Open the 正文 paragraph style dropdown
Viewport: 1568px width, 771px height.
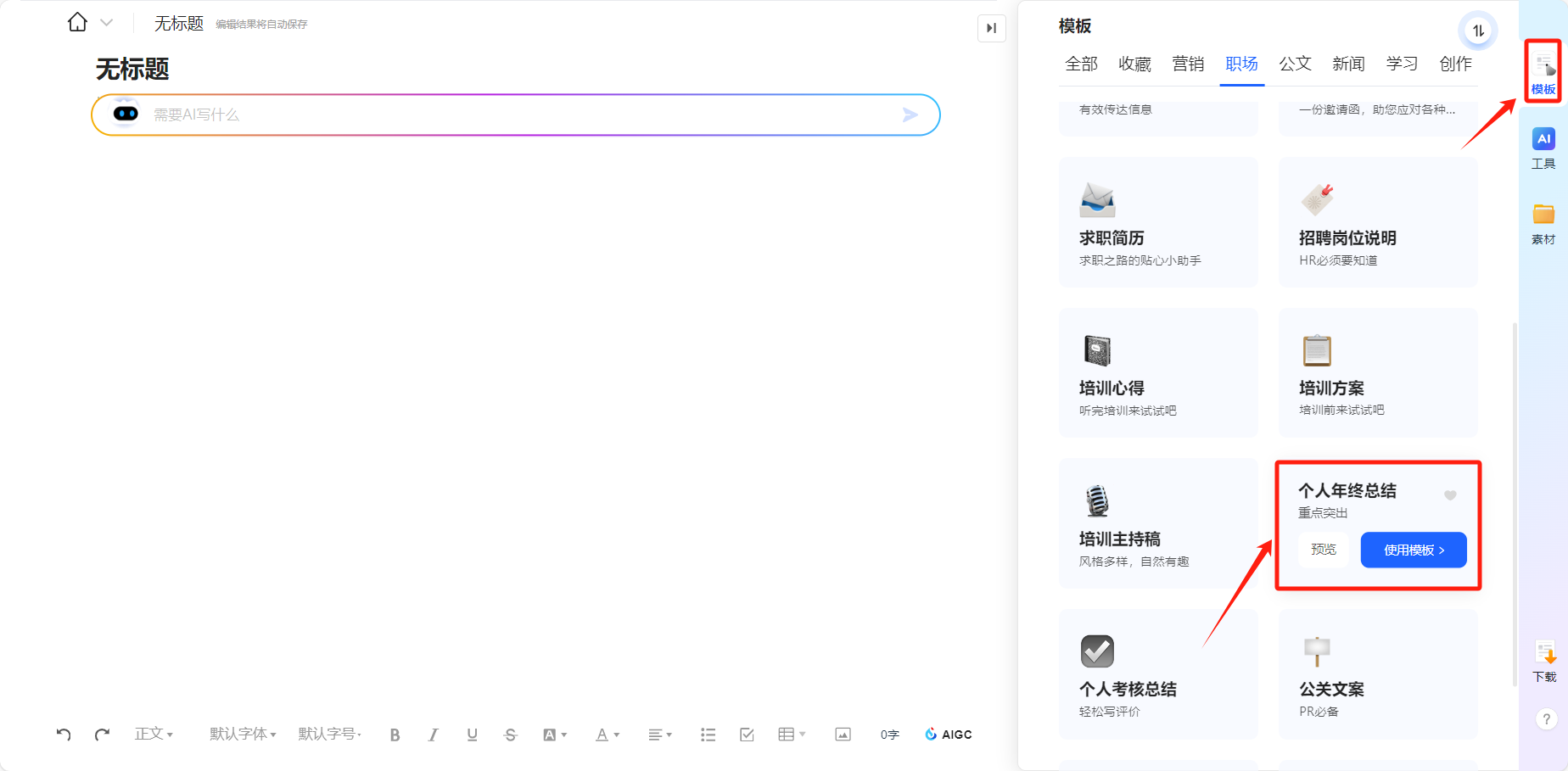tap(154, 734)
